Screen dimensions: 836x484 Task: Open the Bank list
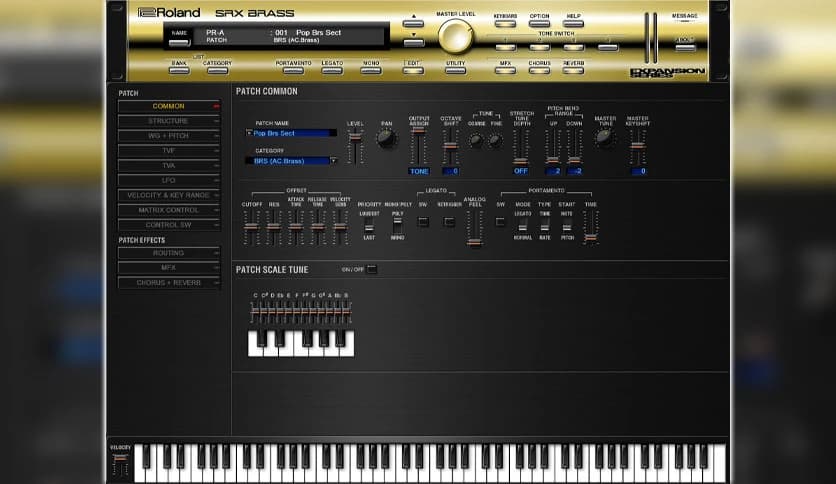(x=179, y=70)
